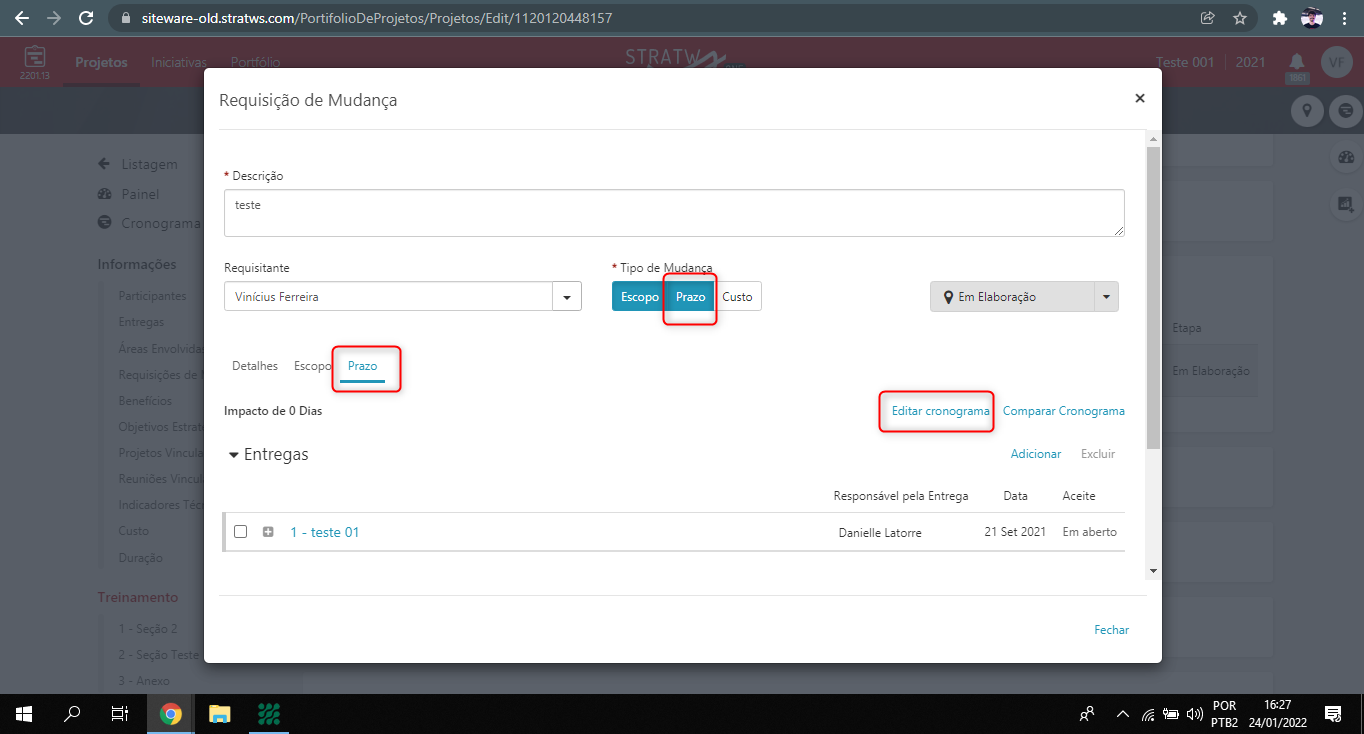Click the volume icon in the system tray

pos(1193,714)
